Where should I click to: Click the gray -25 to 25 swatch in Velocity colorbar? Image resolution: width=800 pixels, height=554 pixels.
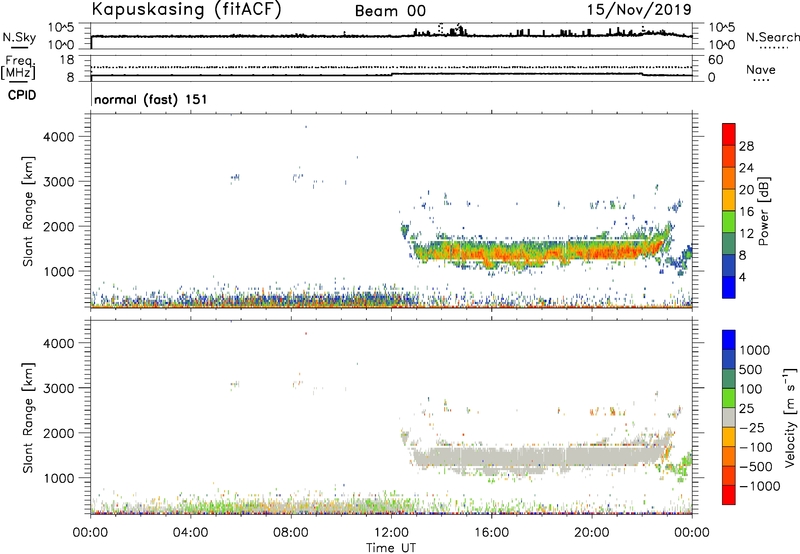point(729,417)
